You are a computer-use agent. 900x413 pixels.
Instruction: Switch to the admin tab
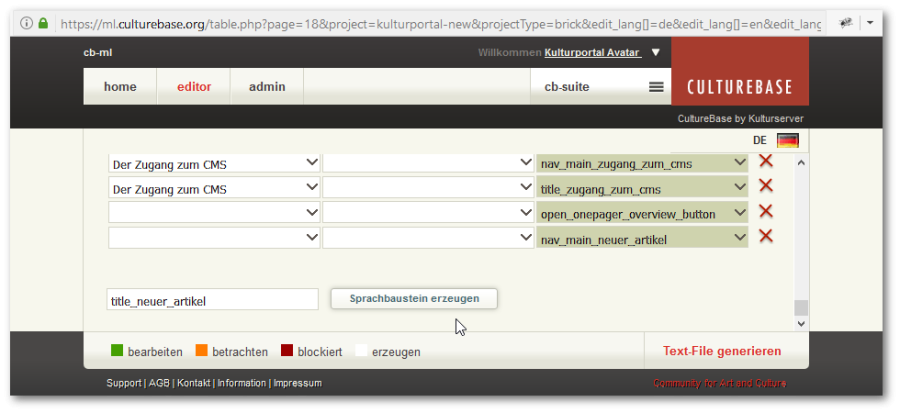(x=267, y=87)
